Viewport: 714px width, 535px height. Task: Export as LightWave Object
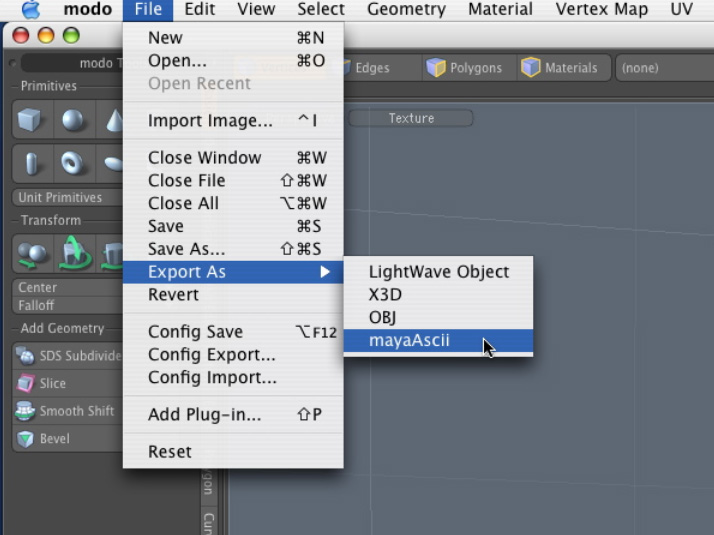point(438,272)
